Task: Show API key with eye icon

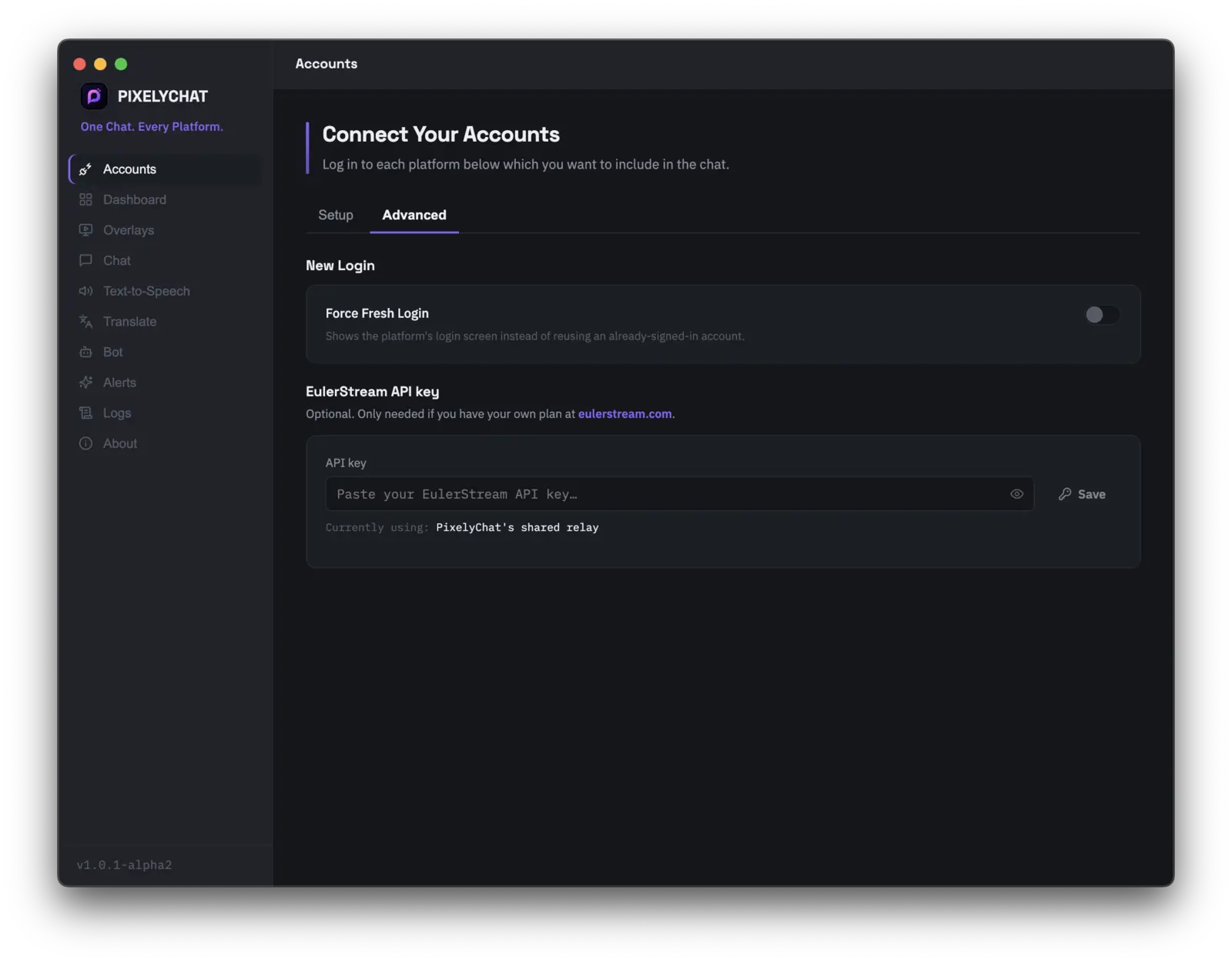Action: [1016, 494]
